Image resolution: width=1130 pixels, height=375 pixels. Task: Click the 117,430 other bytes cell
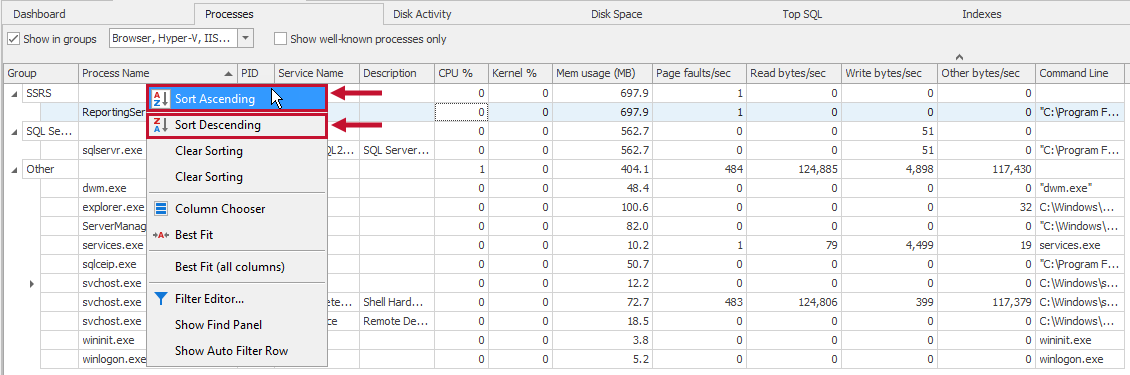987,169
